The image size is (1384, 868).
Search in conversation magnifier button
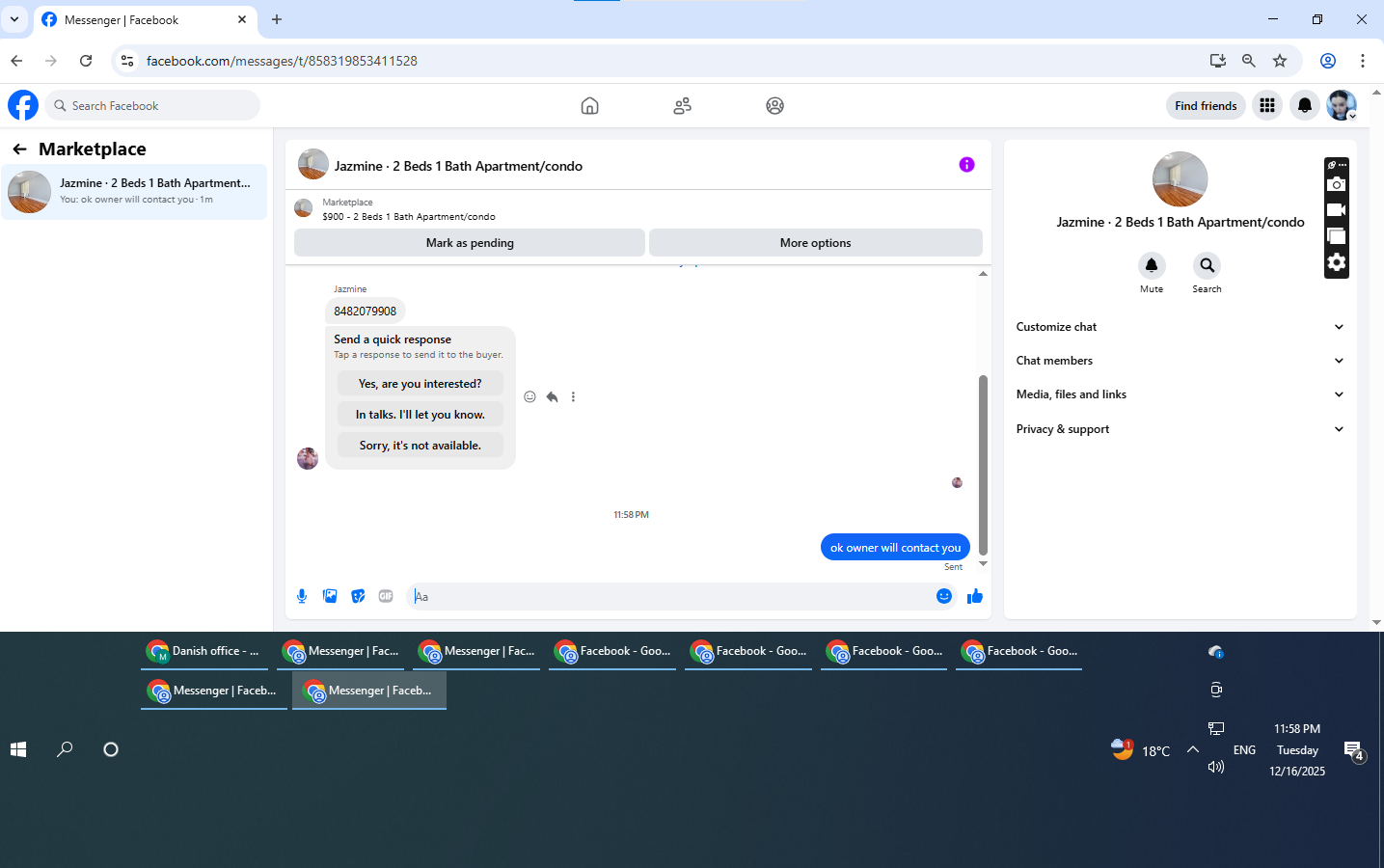pyautogui.click(x=1207, y=265)
